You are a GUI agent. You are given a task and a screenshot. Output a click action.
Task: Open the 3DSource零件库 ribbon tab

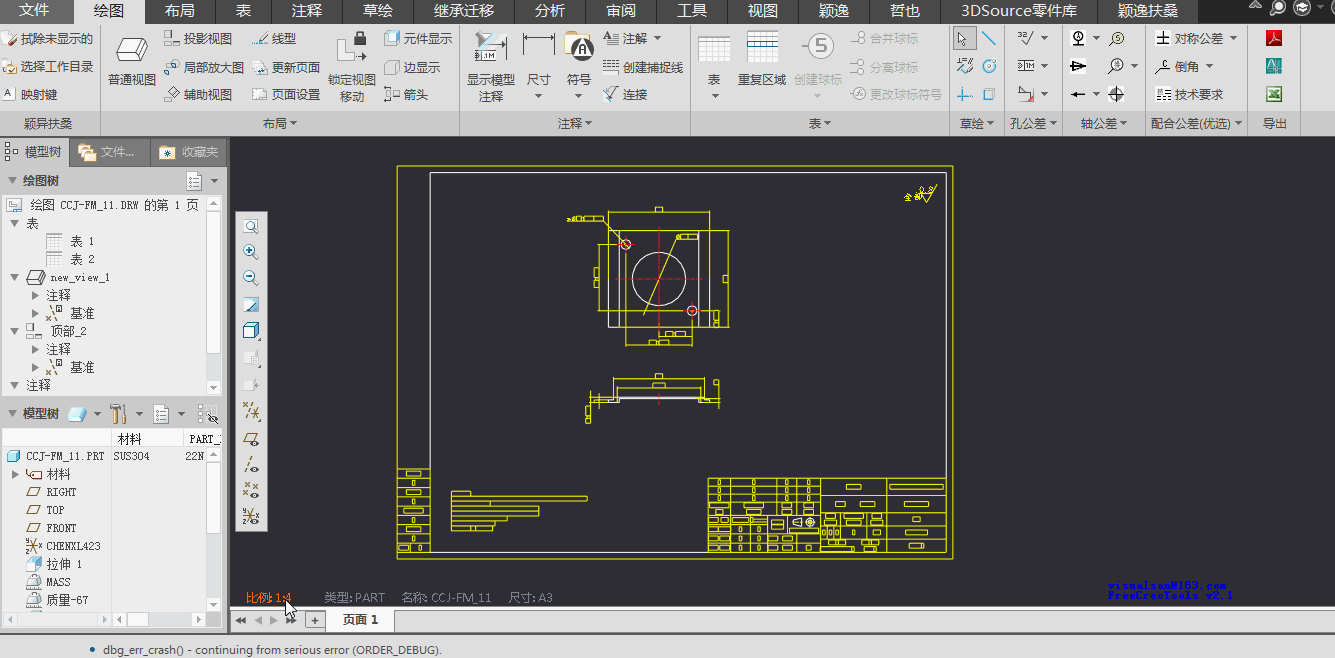point(1019,11)
